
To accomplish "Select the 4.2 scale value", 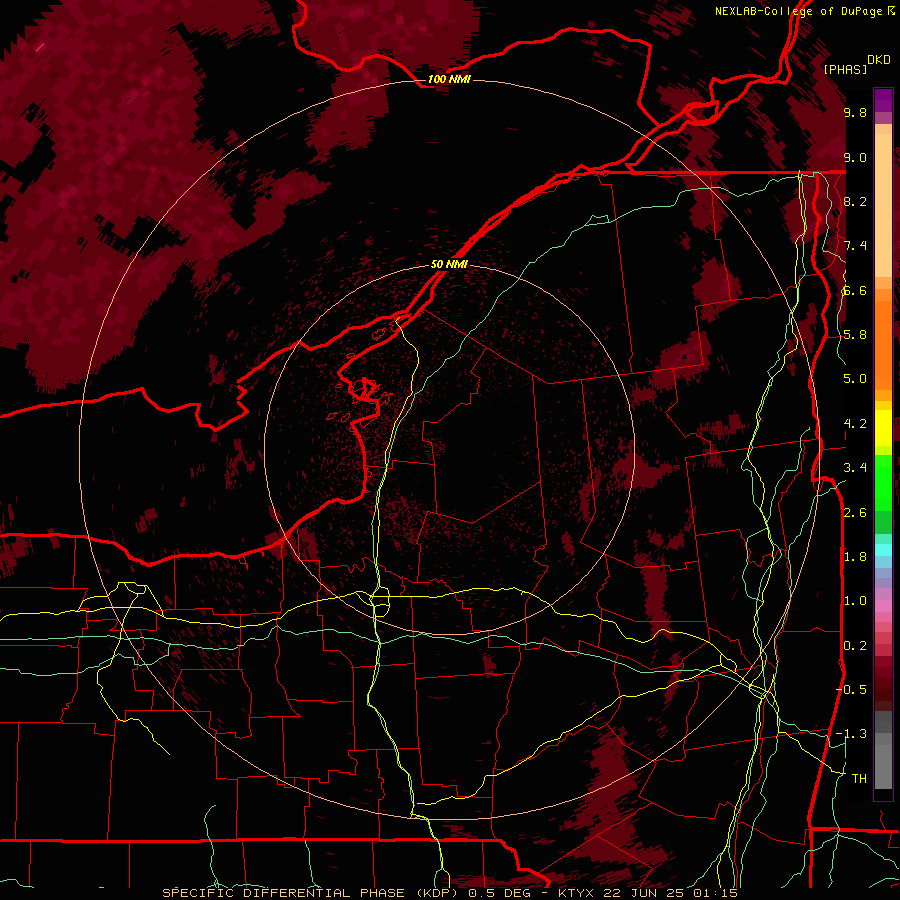I will (855, 423).
